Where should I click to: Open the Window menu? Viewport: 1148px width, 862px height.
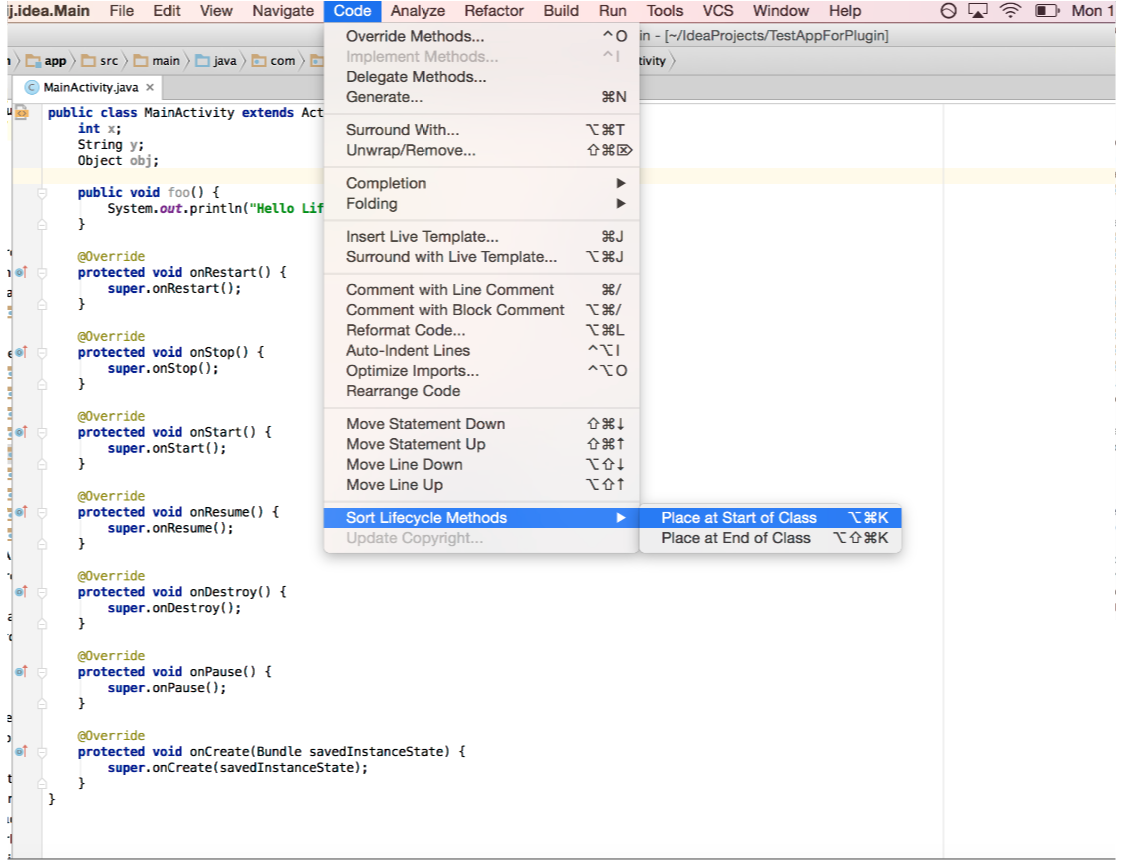click(780, 11)
